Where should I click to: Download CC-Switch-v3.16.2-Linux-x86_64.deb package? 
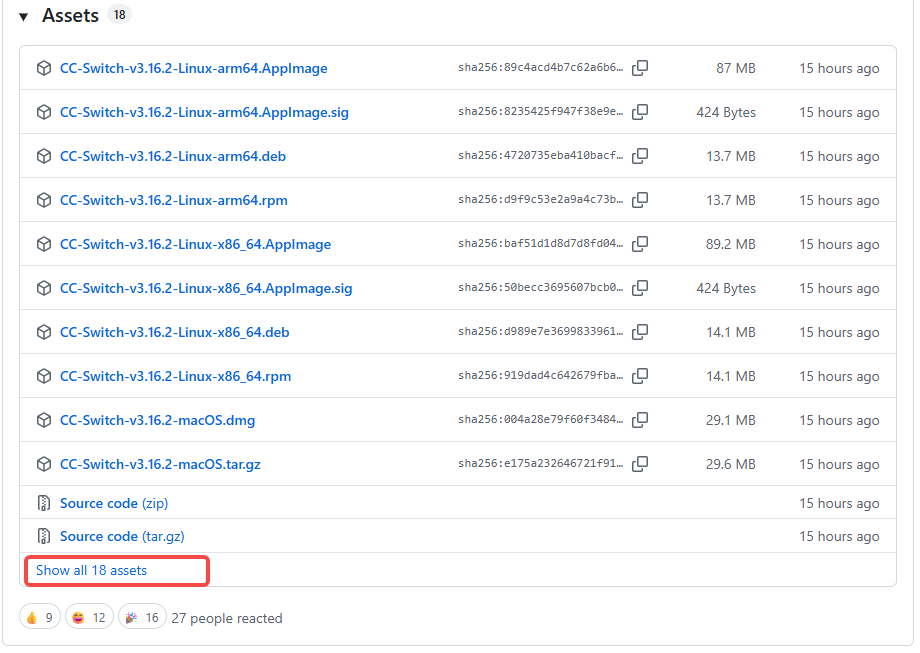[x=174, y=332]
